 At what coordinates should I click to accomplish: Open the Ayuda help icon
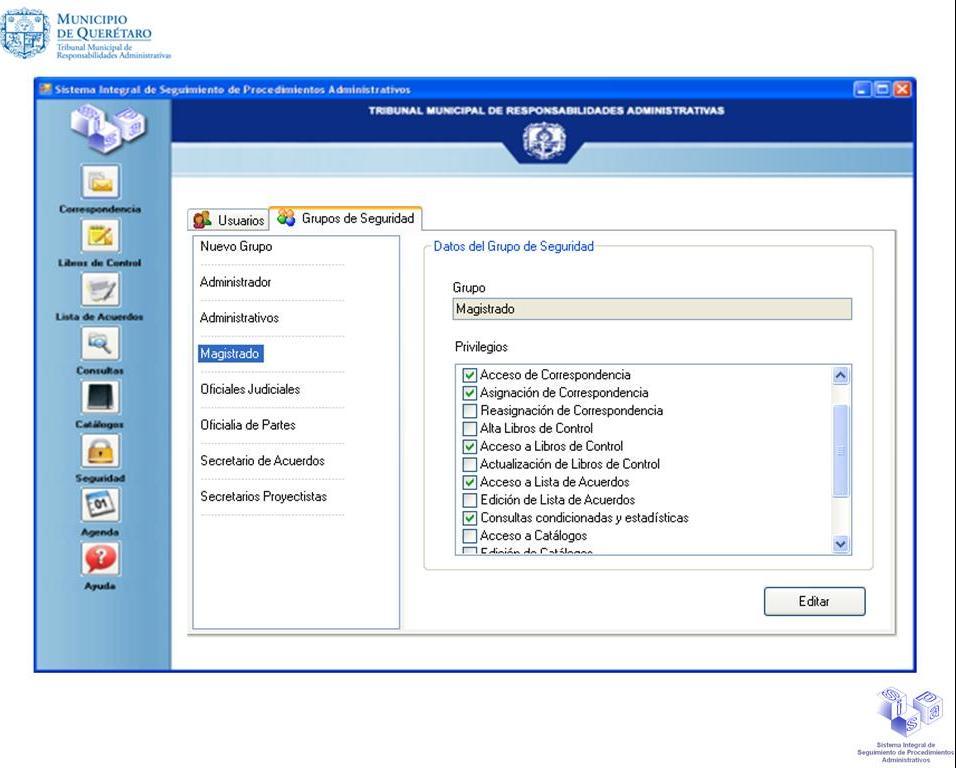pos(101,558)
